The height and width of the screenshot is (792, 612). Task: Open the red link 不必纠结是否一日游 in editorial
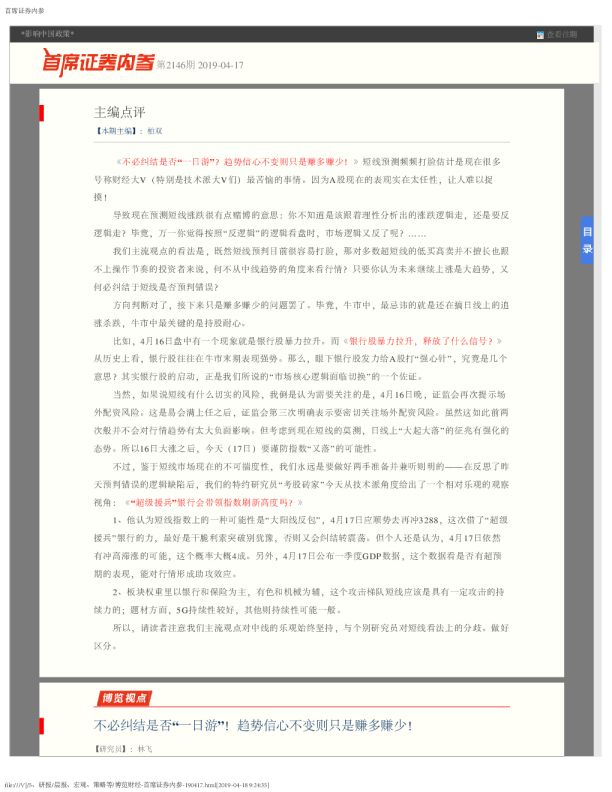click(x=234, y=162)
